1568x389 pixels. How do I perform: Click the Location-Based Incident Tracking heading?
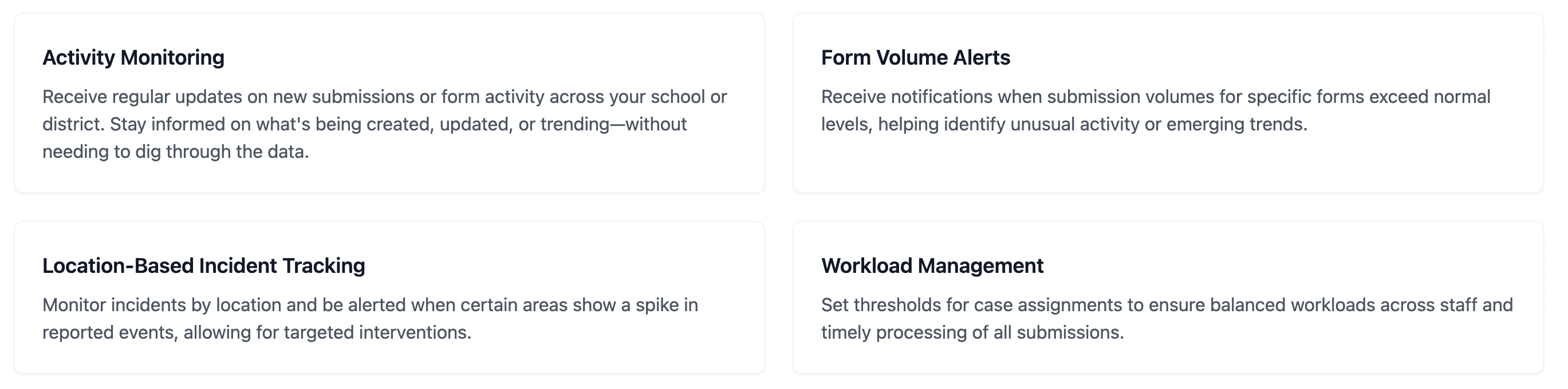[x=204, y=265]
